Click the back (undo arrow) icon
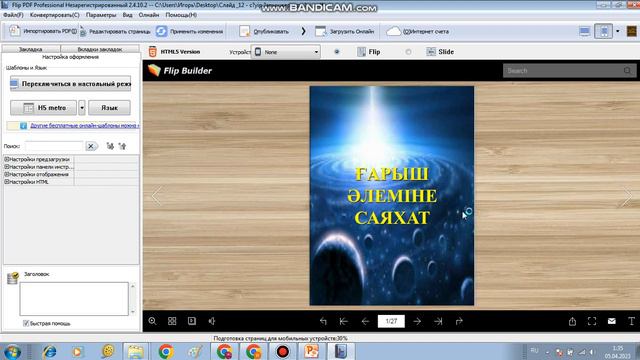This screenshot has width=640, height=360. 323,321
